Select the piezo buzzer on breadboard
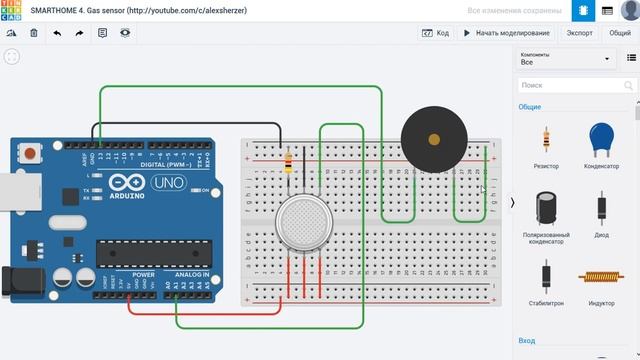Screen dimensions: 640x360 tap(434, 140)
